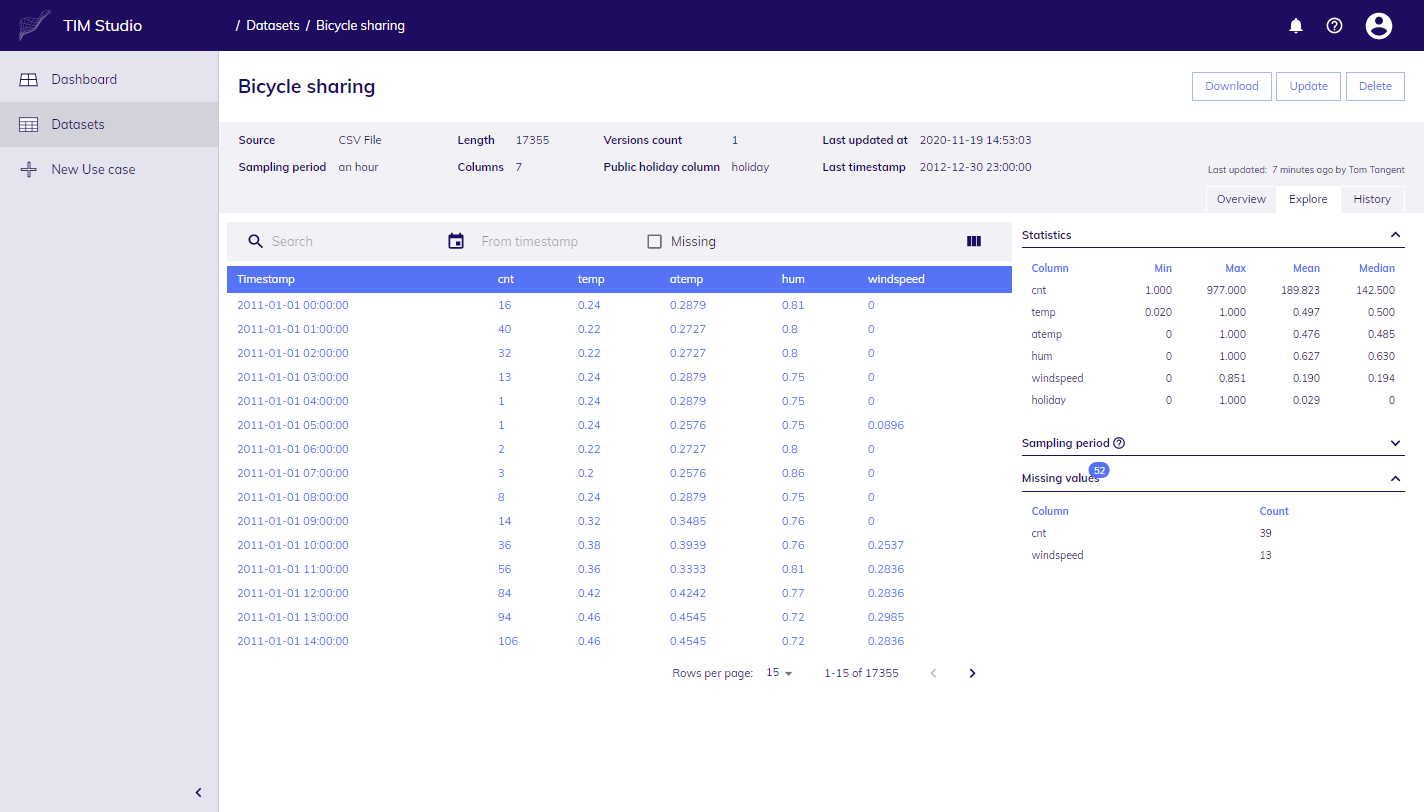Go to the next page of rows
The width and height of the screenshot is (1424, 812).
[972, 673]
